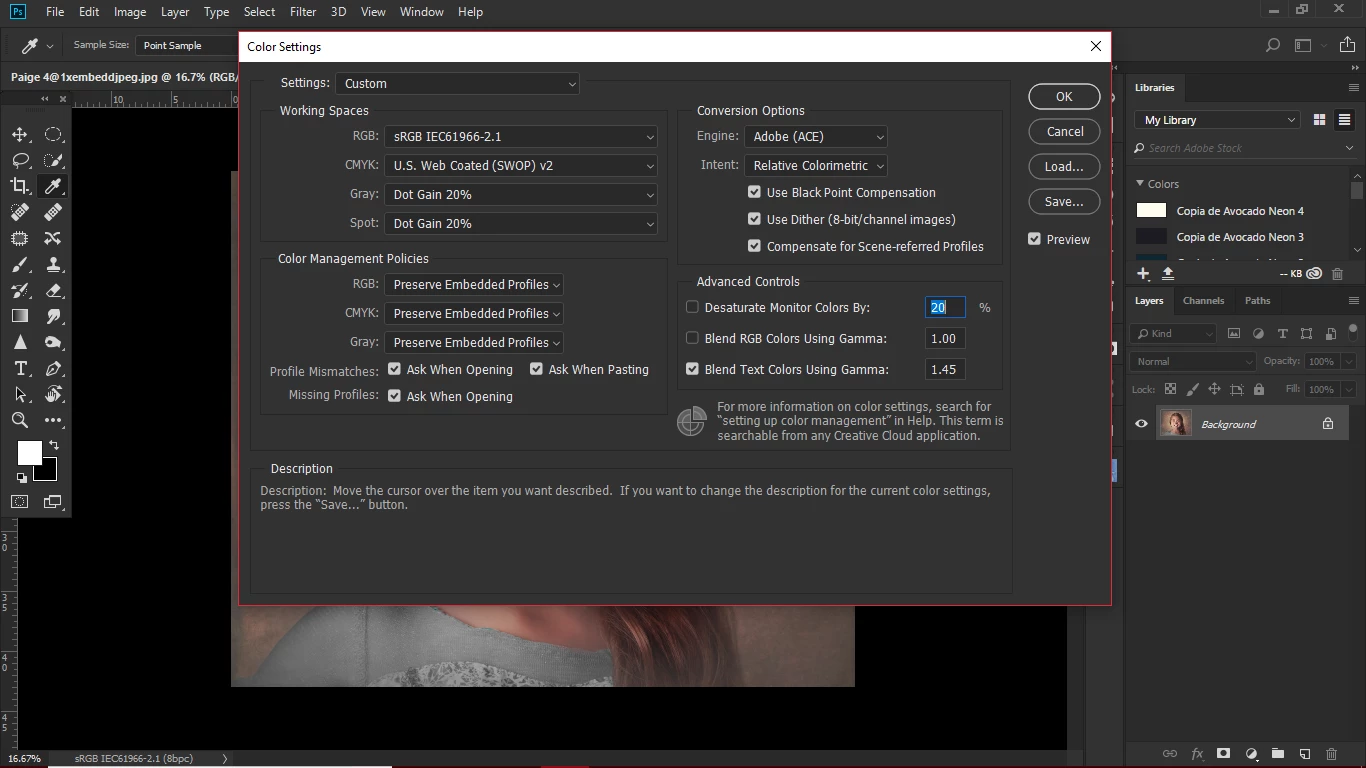This screenshot has width=1366, height=768.
Task: Click the background color swatch
Action: (x=47, y=472)
